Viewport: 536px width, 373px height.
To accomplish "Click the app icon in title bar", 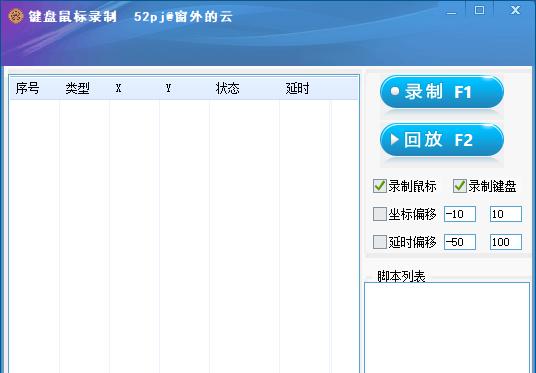I will [x=16, y=16].
